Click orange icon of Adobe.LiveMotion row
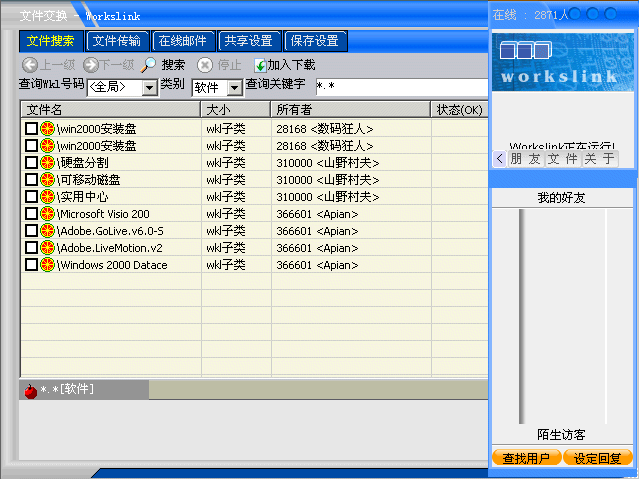Image resolution: width=639 pixels, height=479 pixels. pyautogui.click(x=47, y=247)
